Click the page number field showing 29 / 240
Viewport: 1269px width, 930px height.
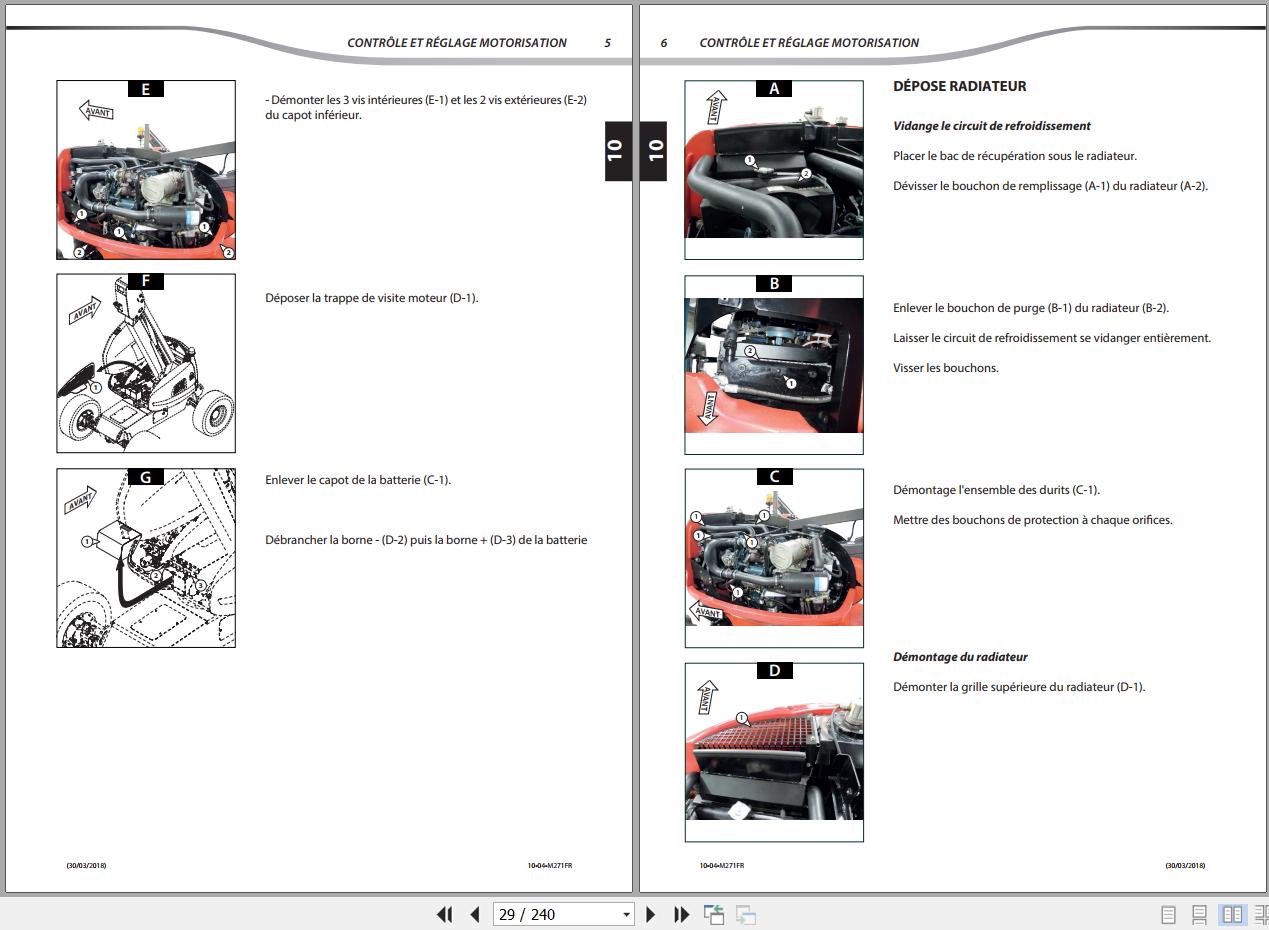click(555, 914)
